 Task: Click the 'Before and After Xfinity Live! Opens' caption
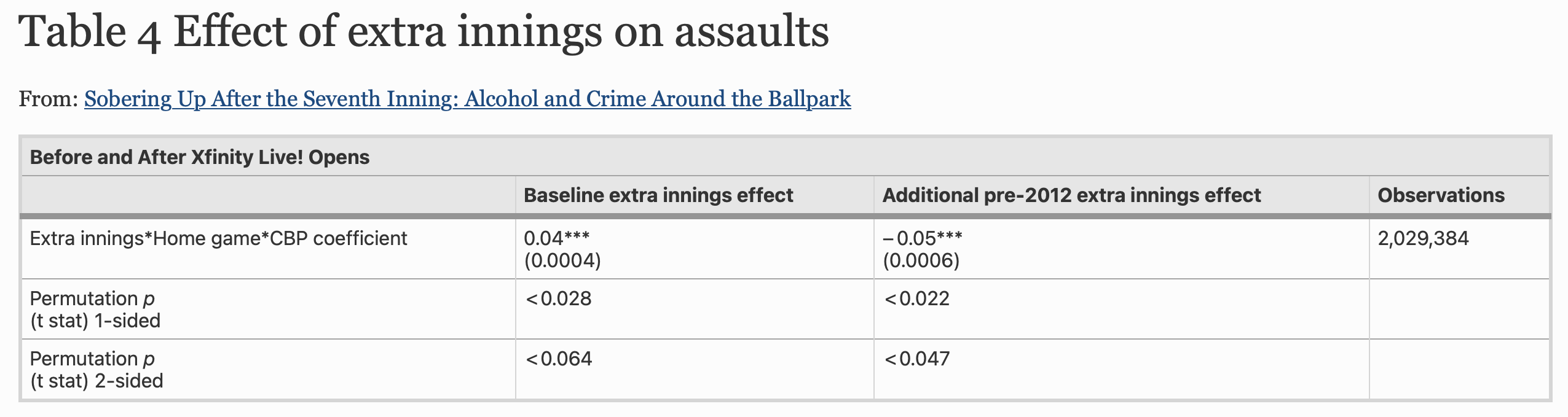click(200, 157)
